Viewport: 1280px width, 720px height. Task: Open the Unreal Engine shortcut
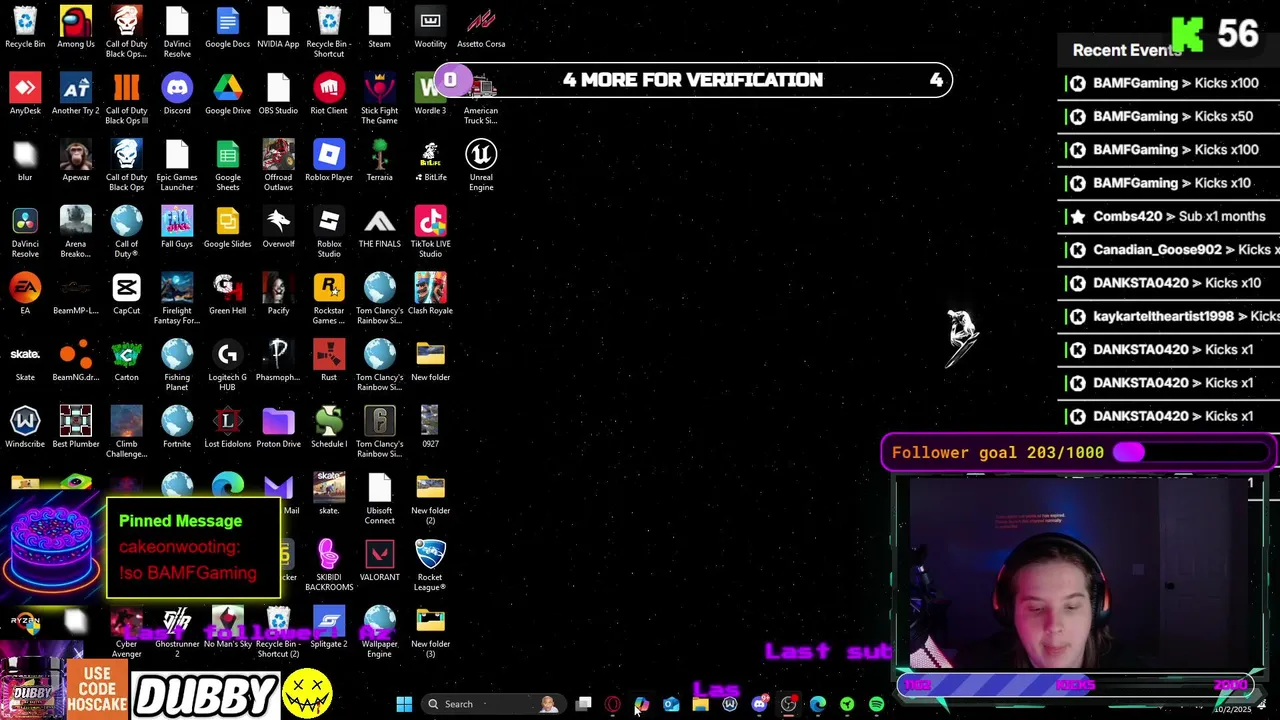point(481,166)
